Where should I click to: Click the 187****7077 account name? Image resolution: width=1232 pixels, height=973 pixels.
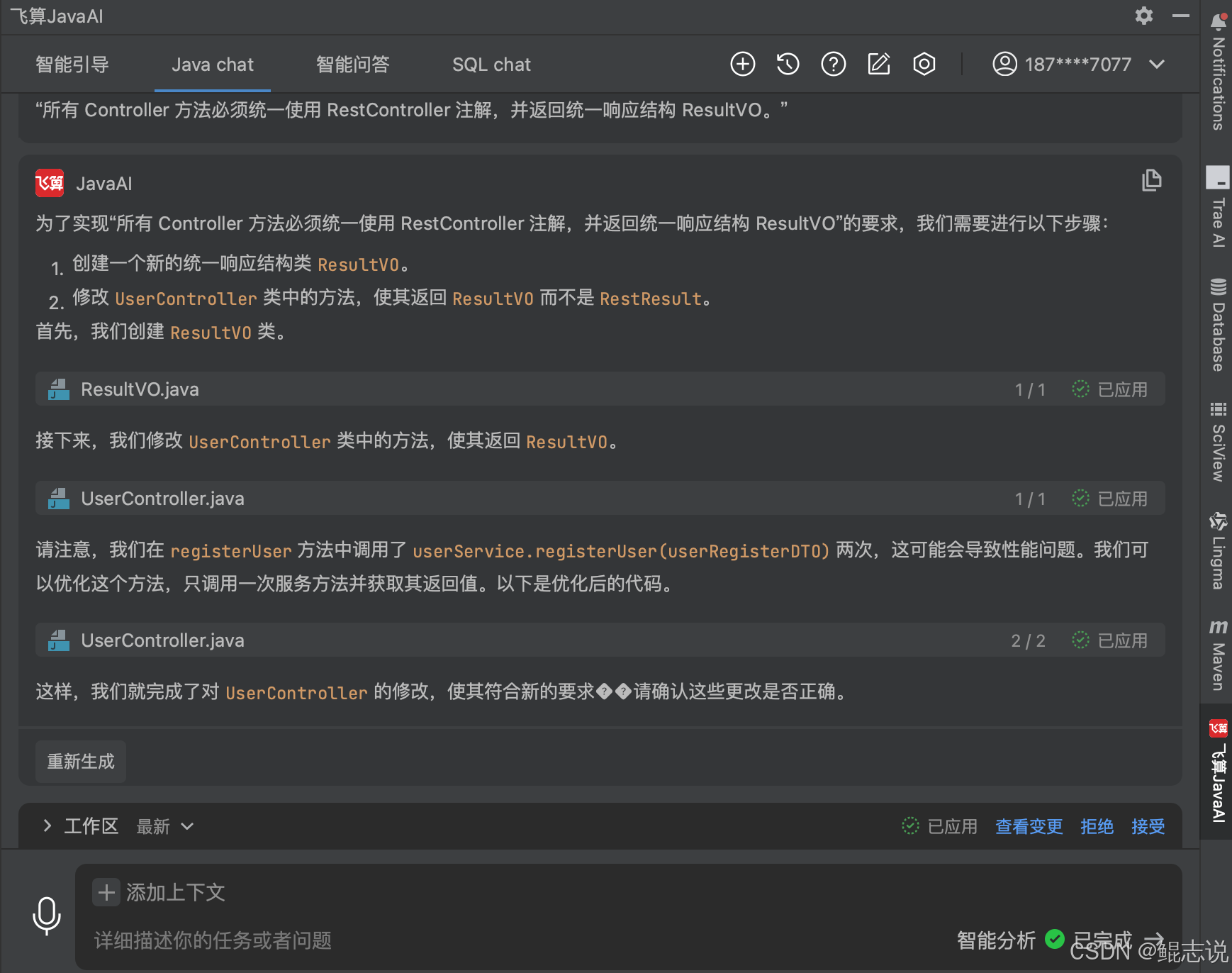pyautogui.click(x=1077, y=65)
